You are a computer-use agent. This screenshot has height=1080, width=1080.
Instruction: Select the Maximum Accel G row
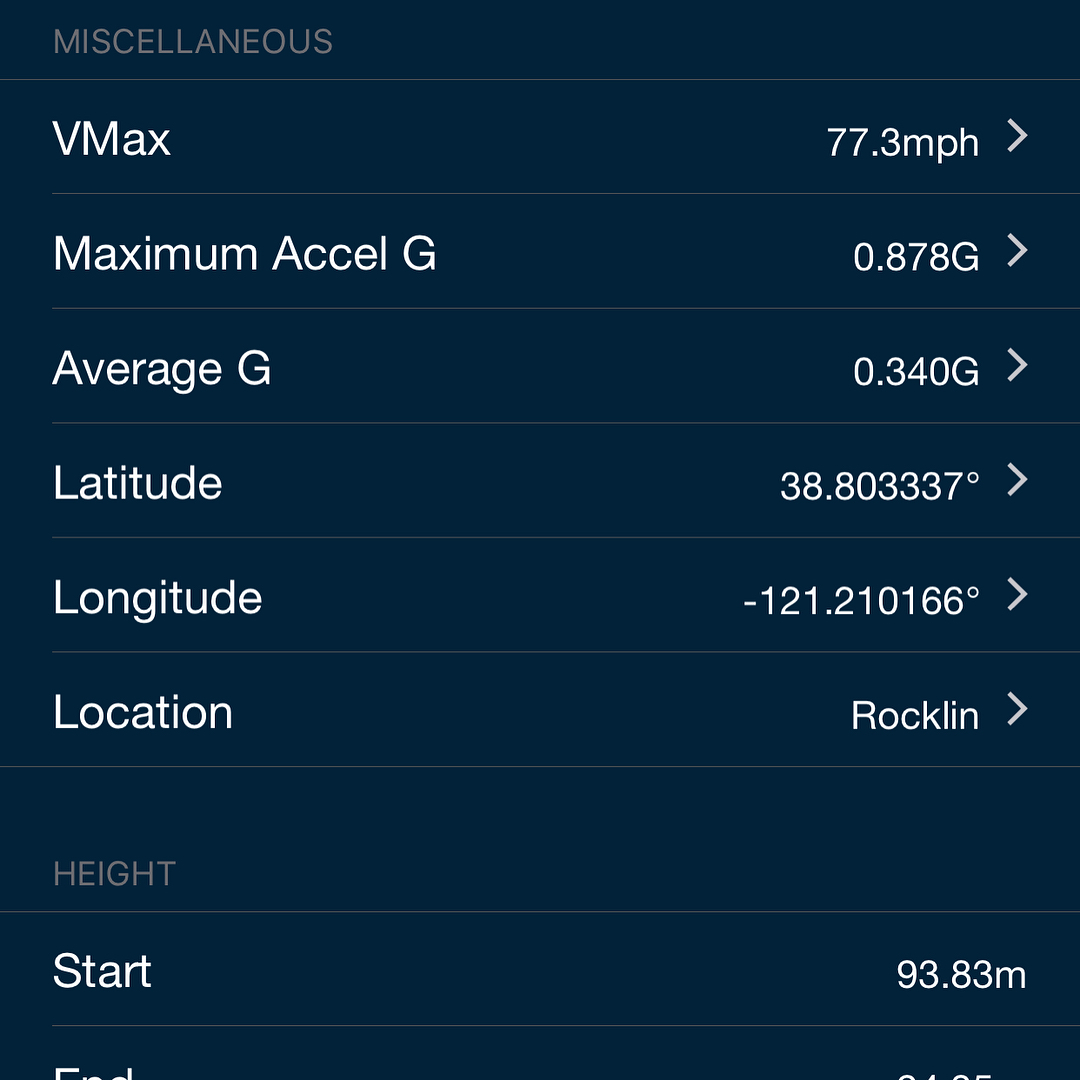coord(540,251)
